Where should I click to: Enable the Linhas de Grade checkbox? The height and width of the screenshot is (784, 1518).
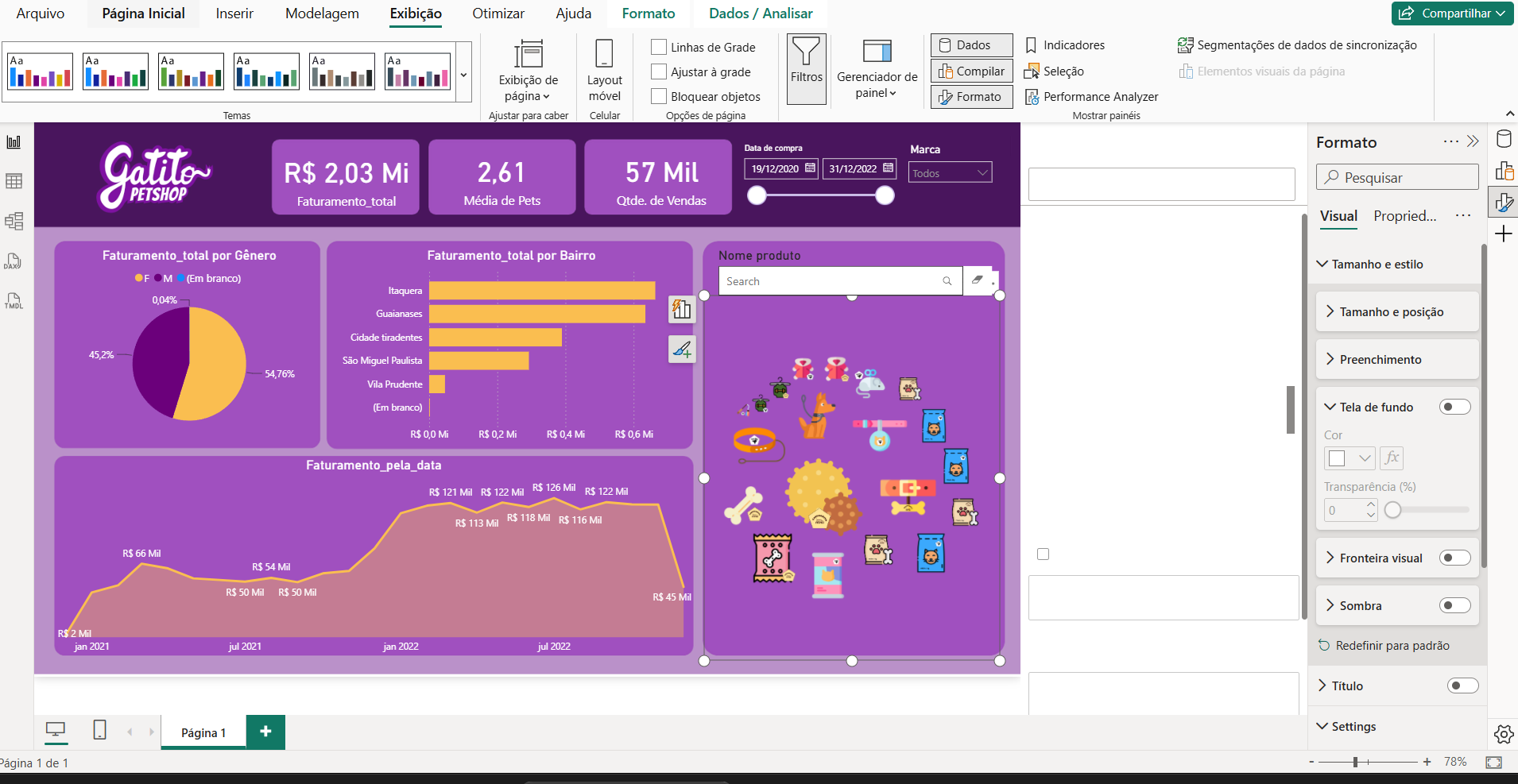tap(659, 47)
